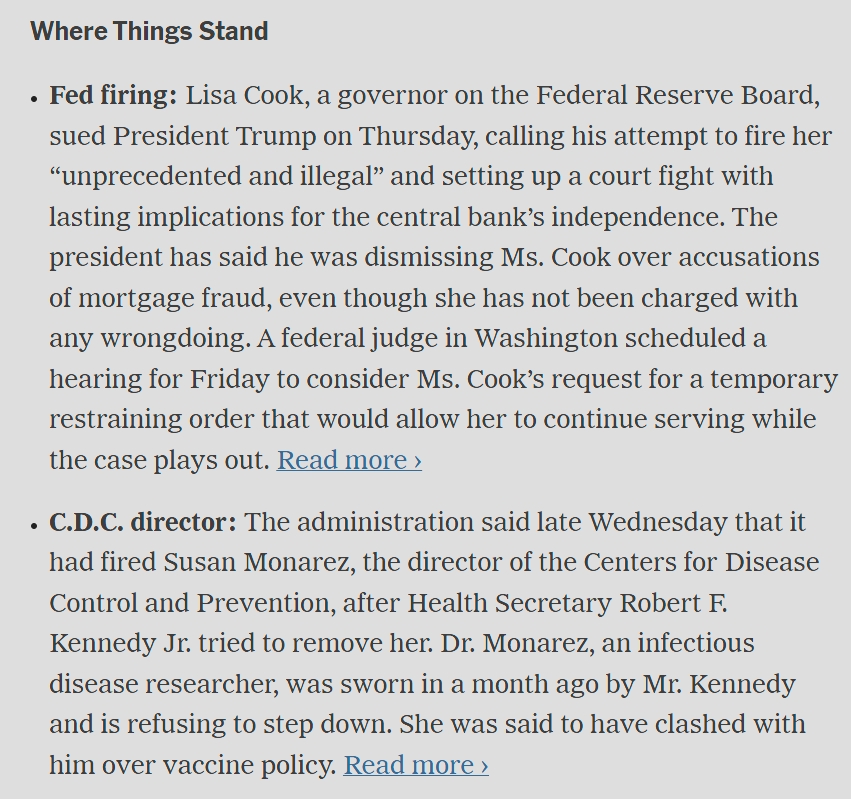The image size is (851, 799).
Task: Click the words "Federal Reserve Board"
Action: (x=678, y=96)
